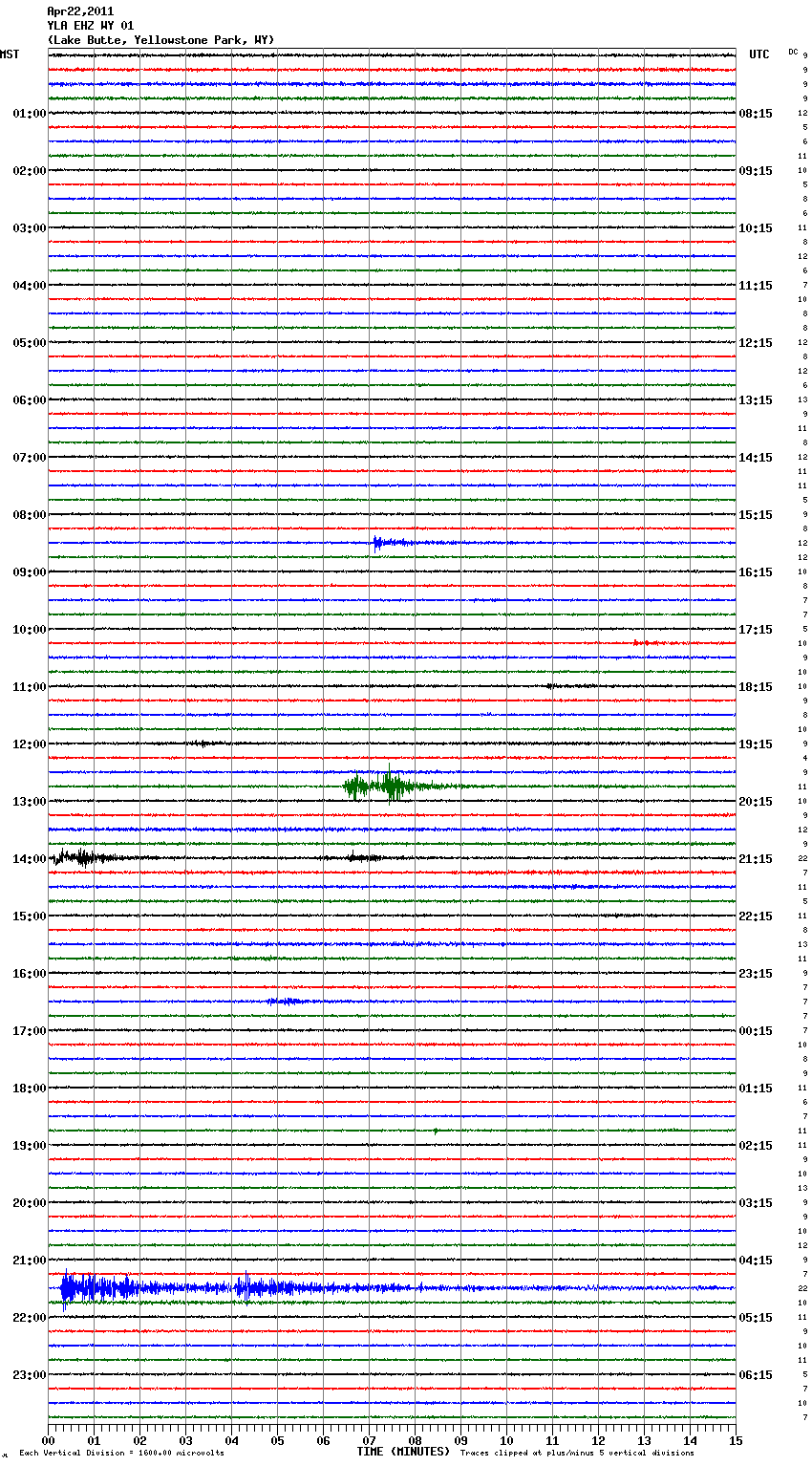Pick the 00:15 UTC time label
The image size is (812, 1466).
756,1031
